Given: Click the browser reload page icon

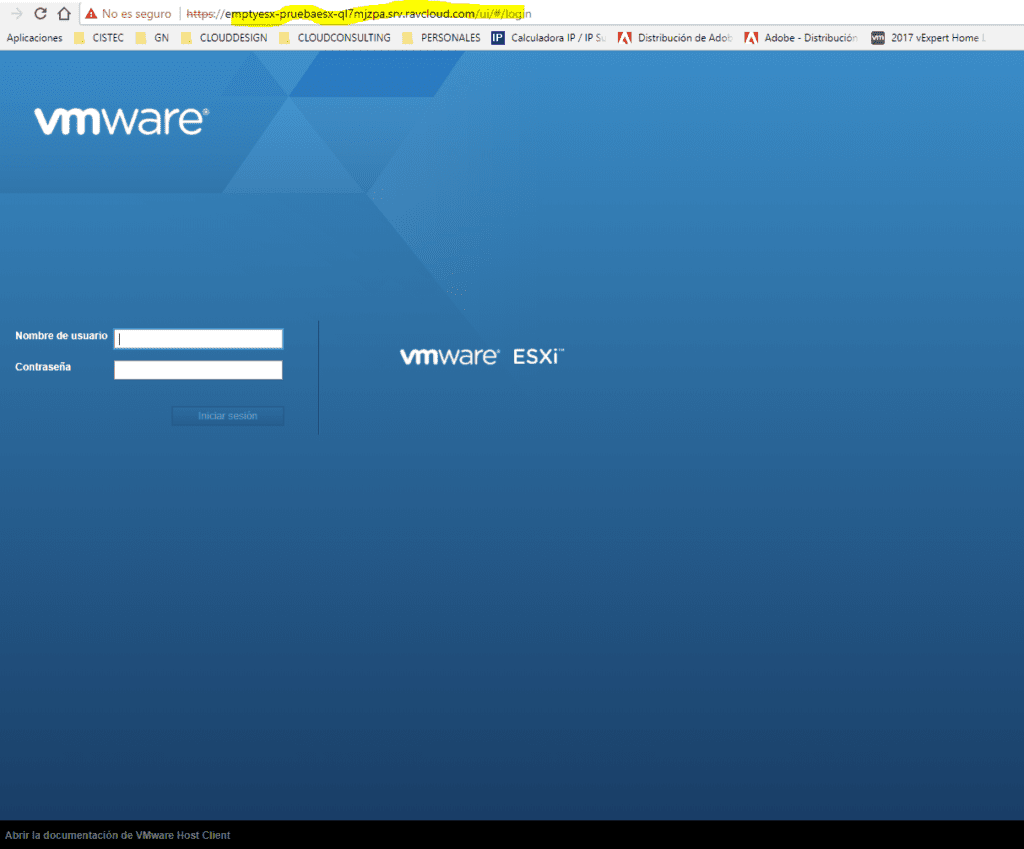Looking at the screenshot, I should coord(39,14).
